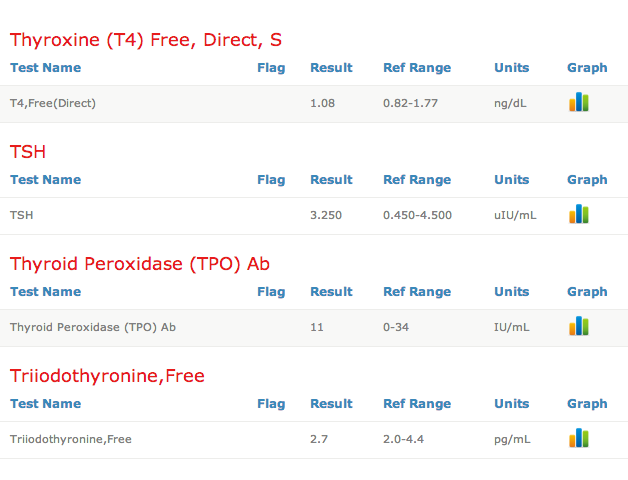
Task: Open the TSH row graph icon
Action: 578,214
